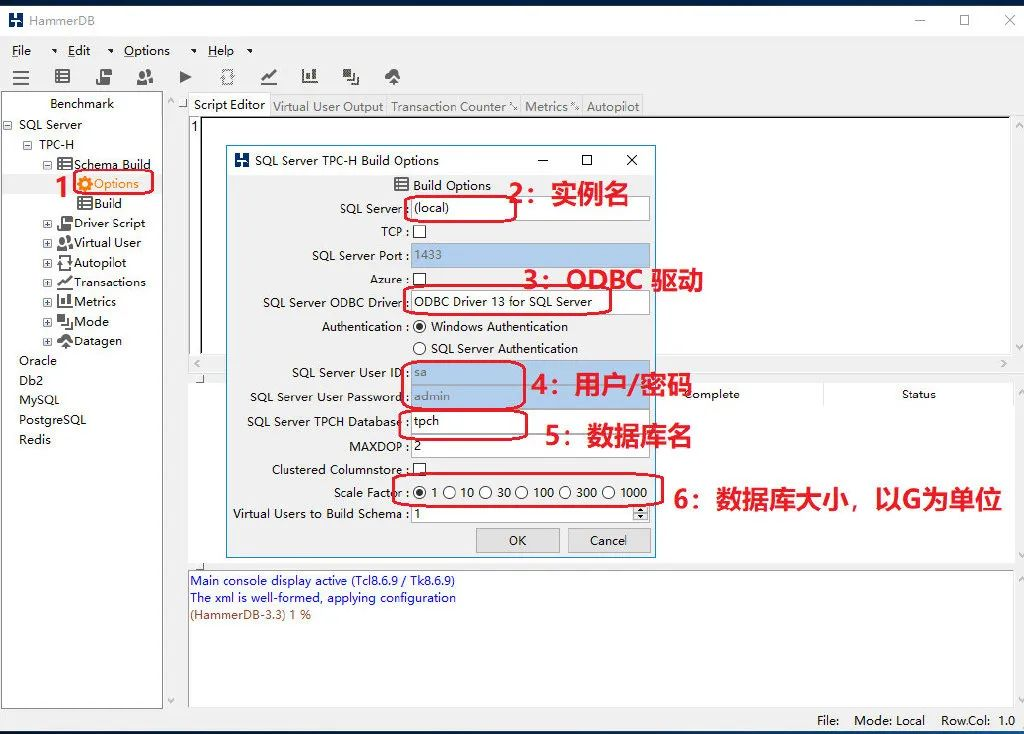Click the Transaction Counter line-chart toolbar icon
The width and height of the screenshot is (1024, 734).
268,77
